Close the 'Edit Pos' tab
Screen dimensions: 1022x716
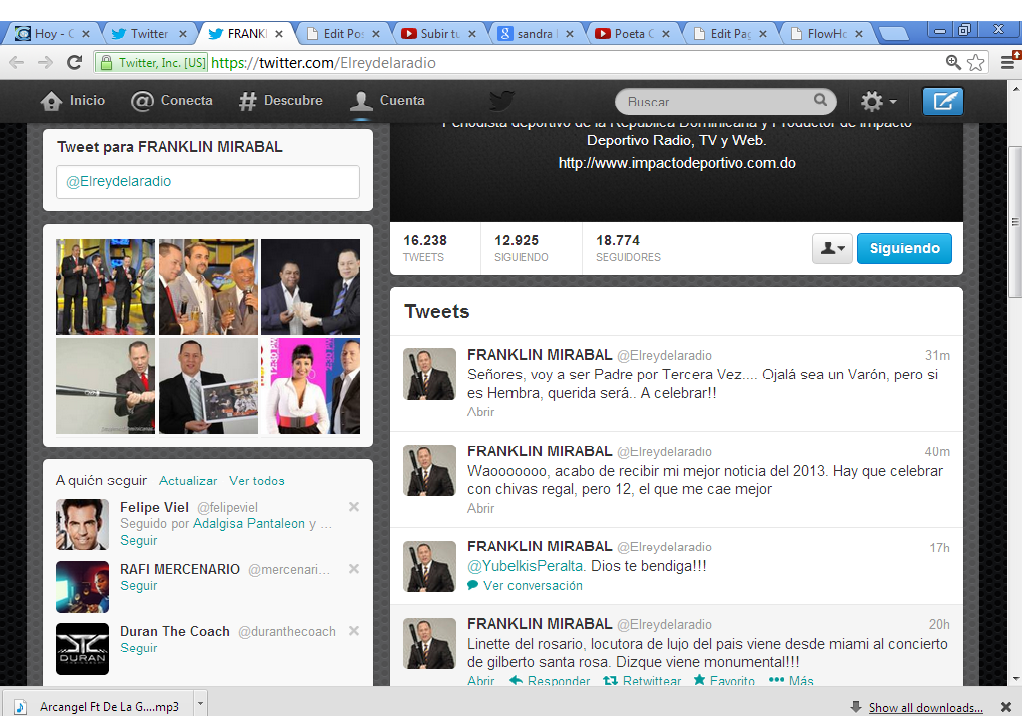376,34
